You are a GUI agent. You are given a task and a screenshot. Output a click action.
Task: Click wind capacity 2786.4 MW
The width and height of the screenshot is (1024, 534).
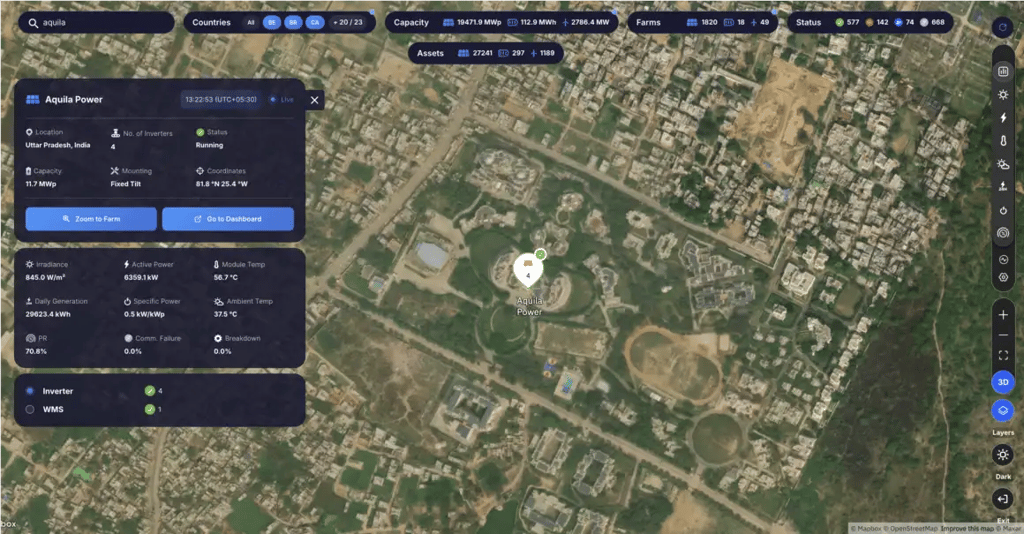(x=586, y=22)
